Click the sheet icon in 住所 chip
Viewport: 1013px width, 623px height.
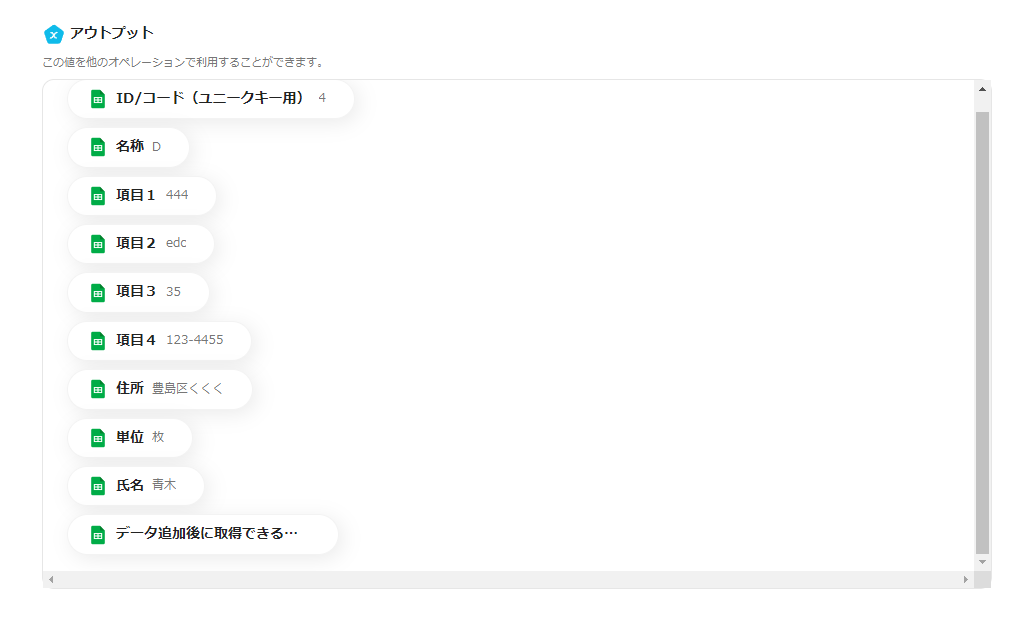pyautogui.click(x=98, y=389)
